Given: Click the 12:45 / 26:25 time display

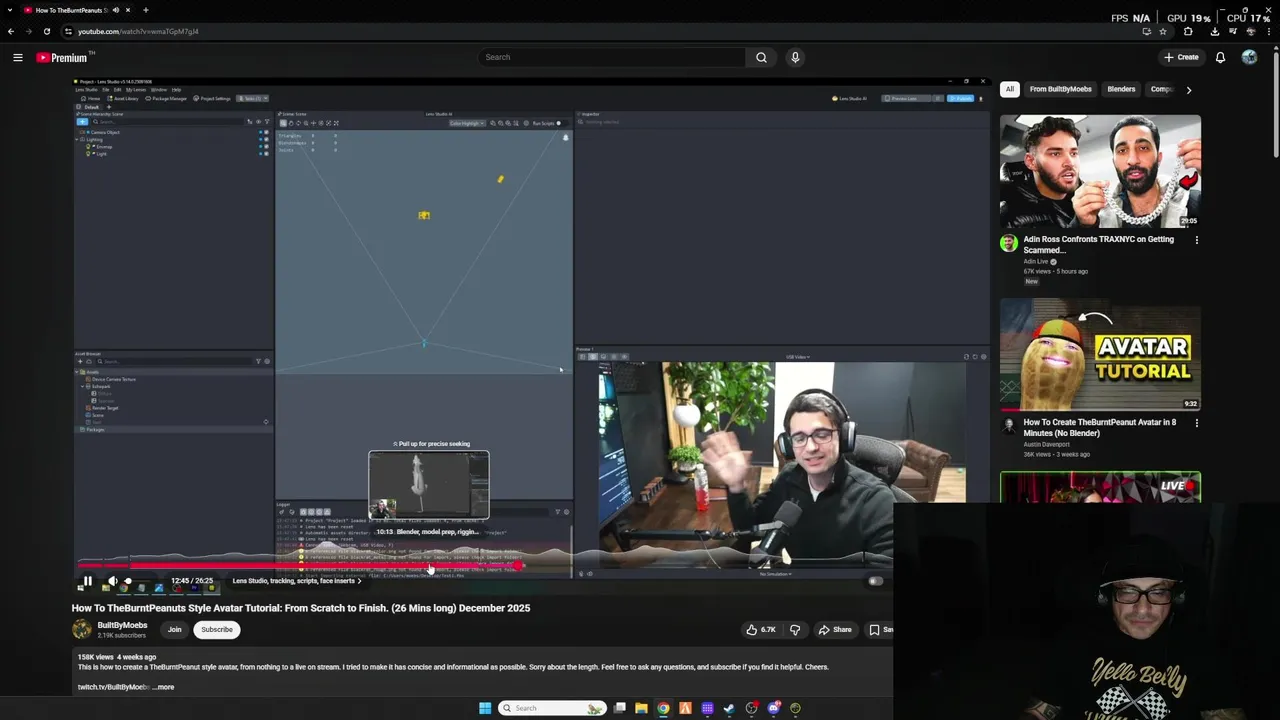Looking at the screenshot, I should click(192, 581).
